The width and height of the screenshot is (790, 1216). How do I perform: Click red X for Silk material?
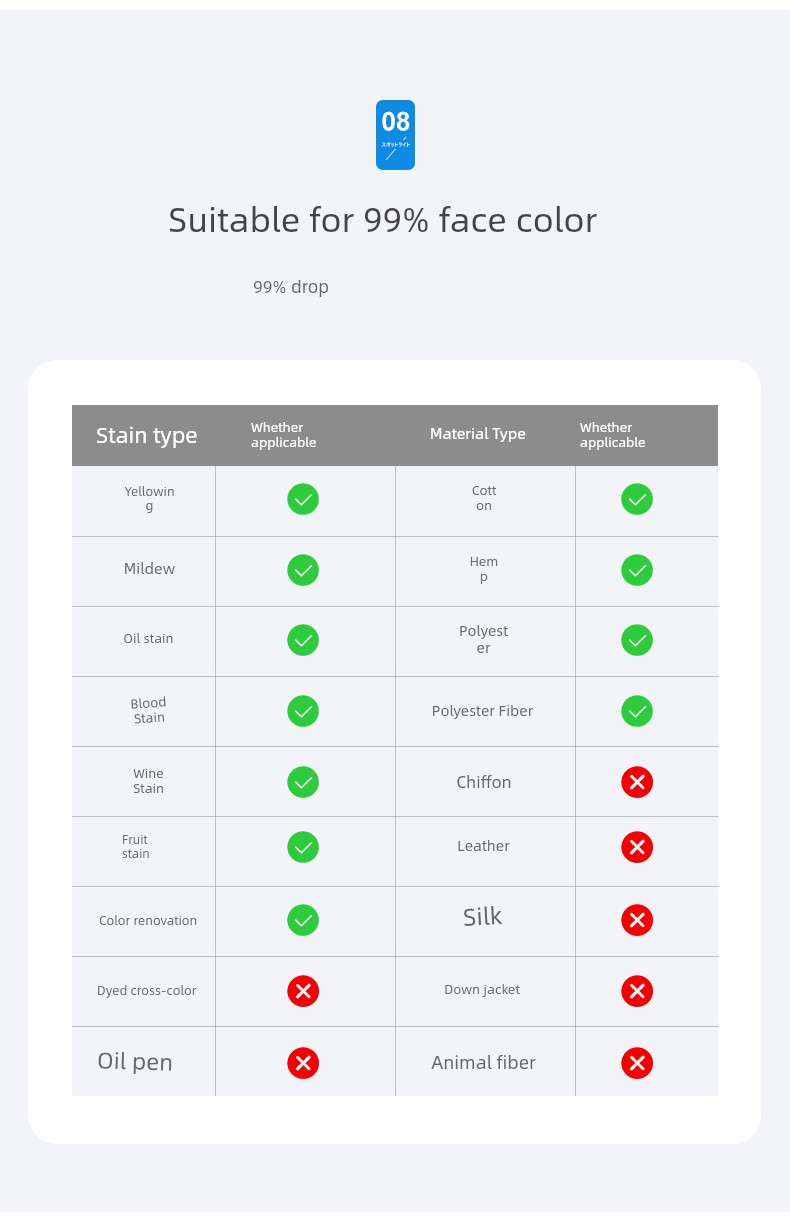click(637, 920)
